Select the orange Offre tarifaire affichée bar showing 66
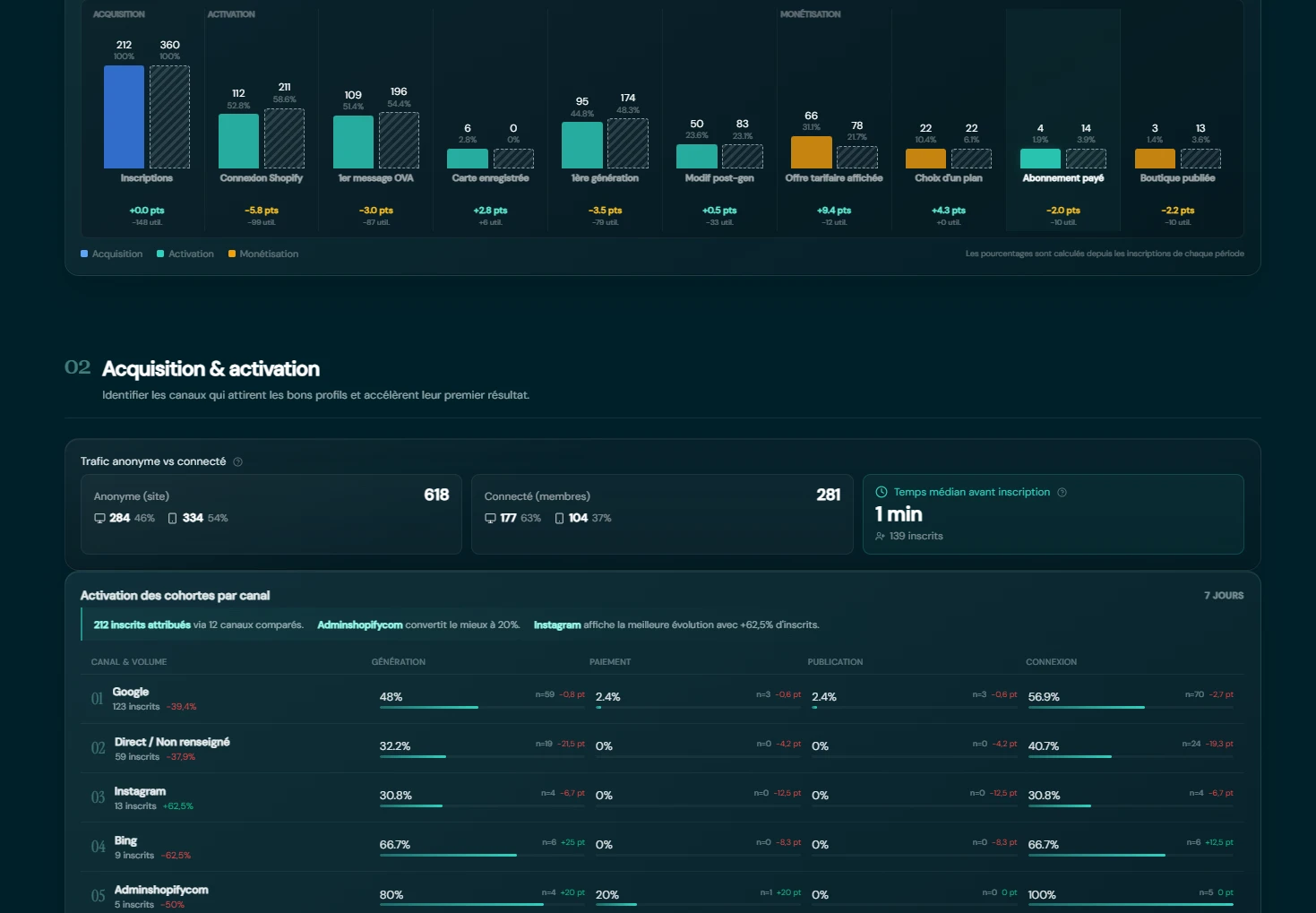 click(x=811, y=152)
